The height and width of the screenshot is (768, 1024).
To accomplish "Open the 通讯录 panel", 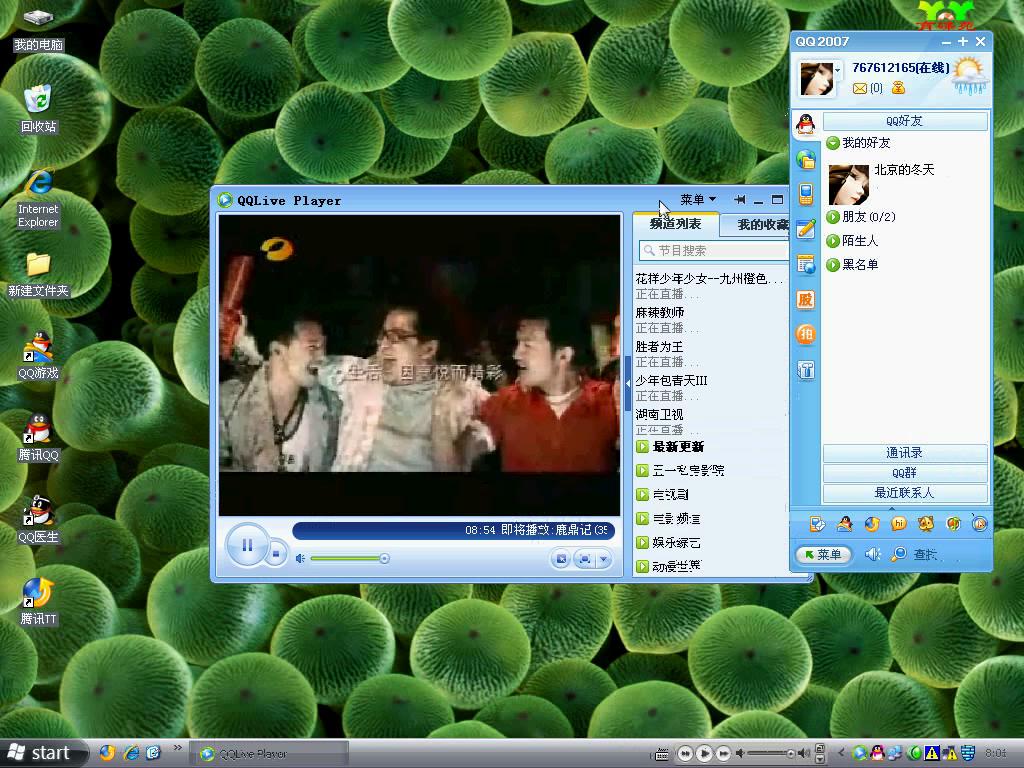I will pos(904,453).
